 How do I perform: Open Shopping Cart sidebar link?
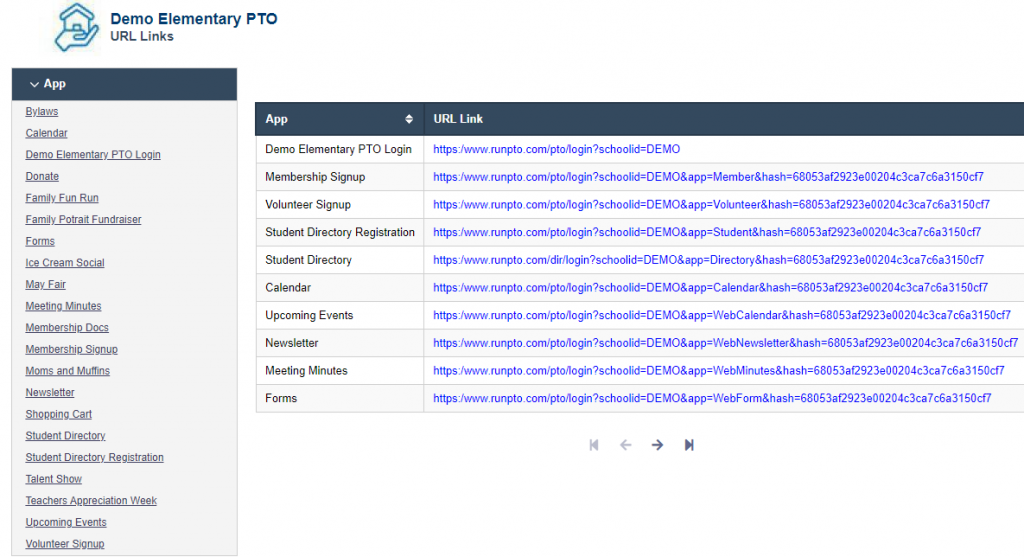click(58, 414)
